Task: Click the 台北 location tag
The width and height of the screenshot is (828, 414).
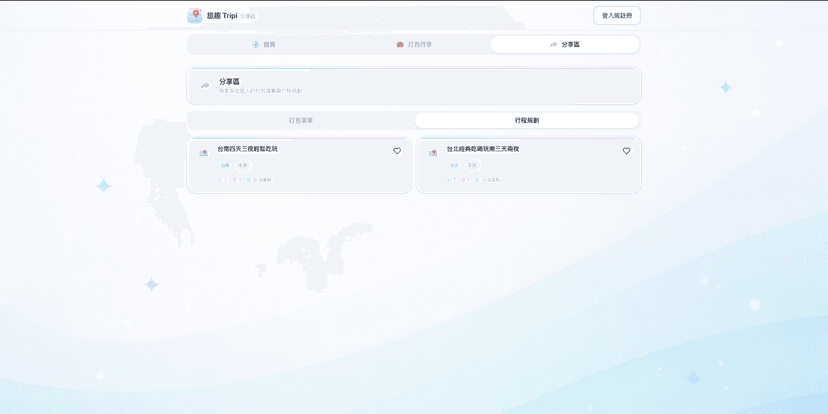Action: (x=455, y=166)
